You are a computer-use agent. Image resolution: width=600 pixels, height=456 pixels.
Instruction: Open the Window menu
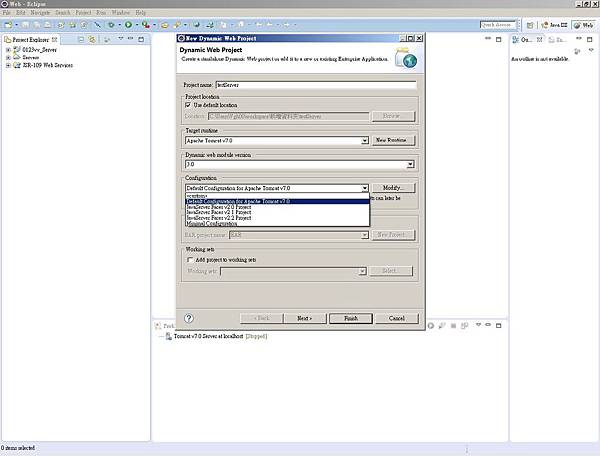click(121, 13)
